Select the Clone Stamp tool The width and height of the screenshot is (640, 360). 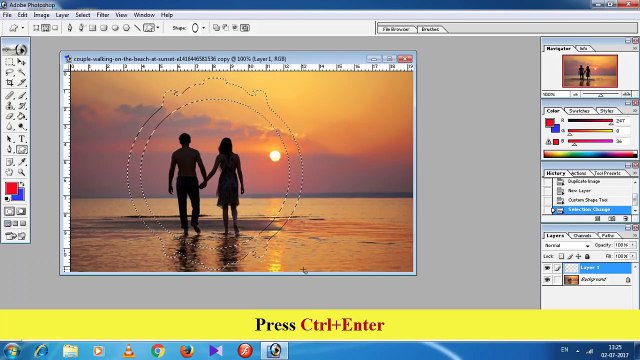coord(9,106)
